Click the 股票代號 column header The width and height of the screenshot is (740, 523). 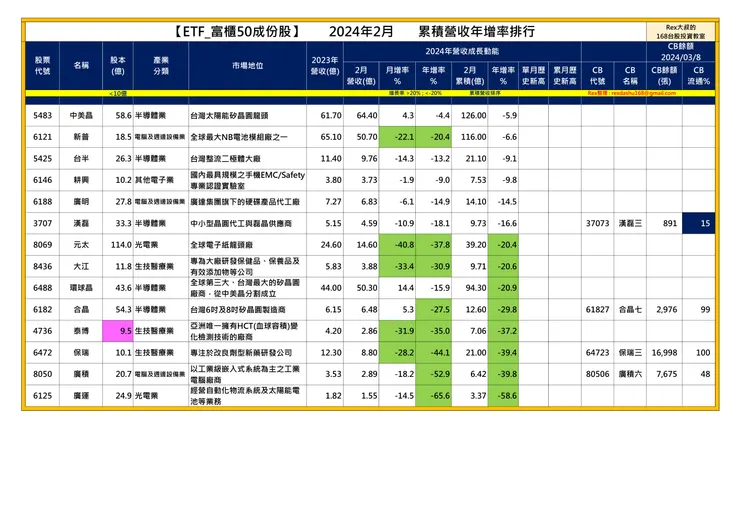point(42,66)
